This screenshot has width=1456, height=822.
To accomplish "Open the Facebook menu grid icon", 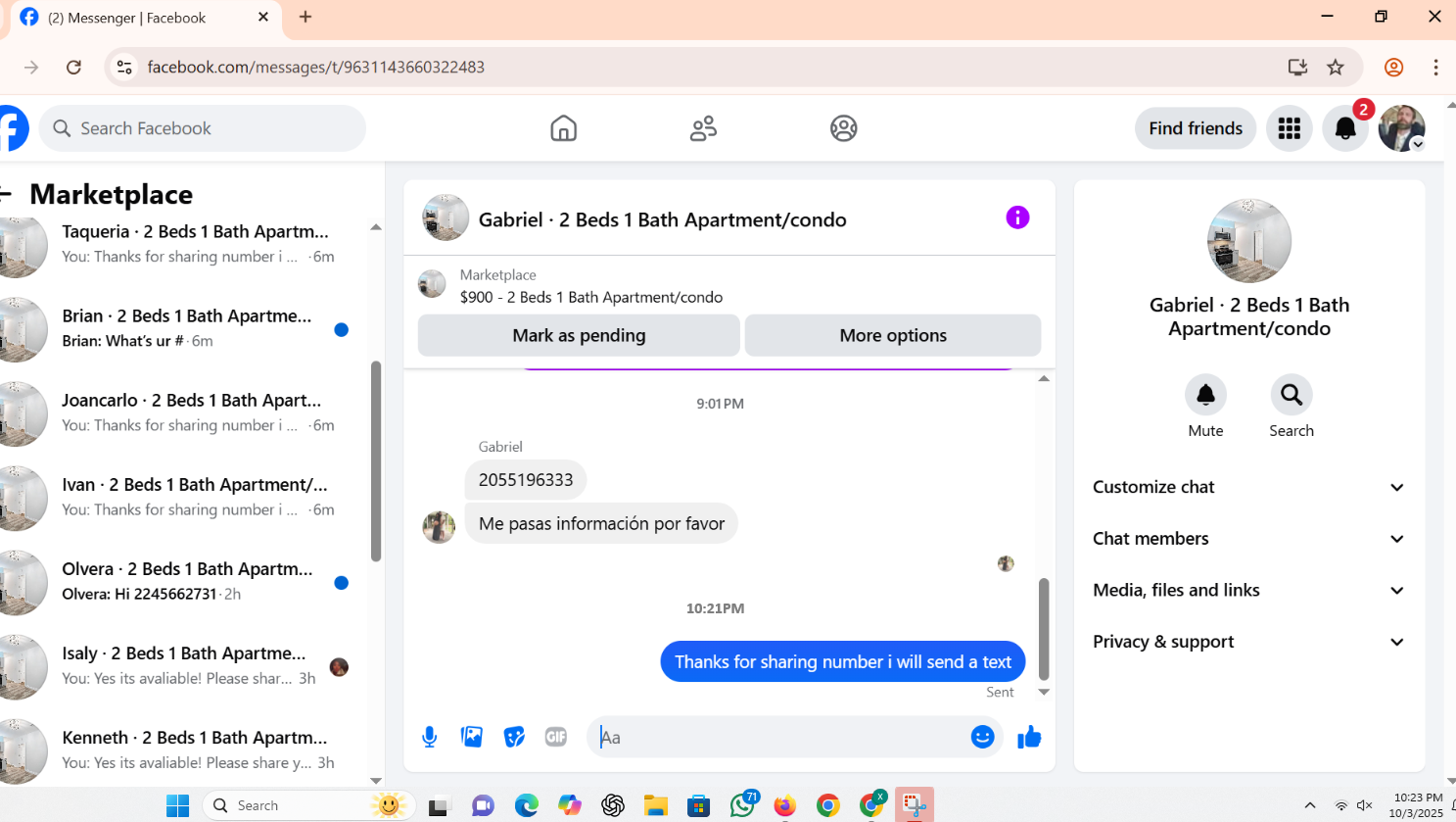I will pos(1290,128).
